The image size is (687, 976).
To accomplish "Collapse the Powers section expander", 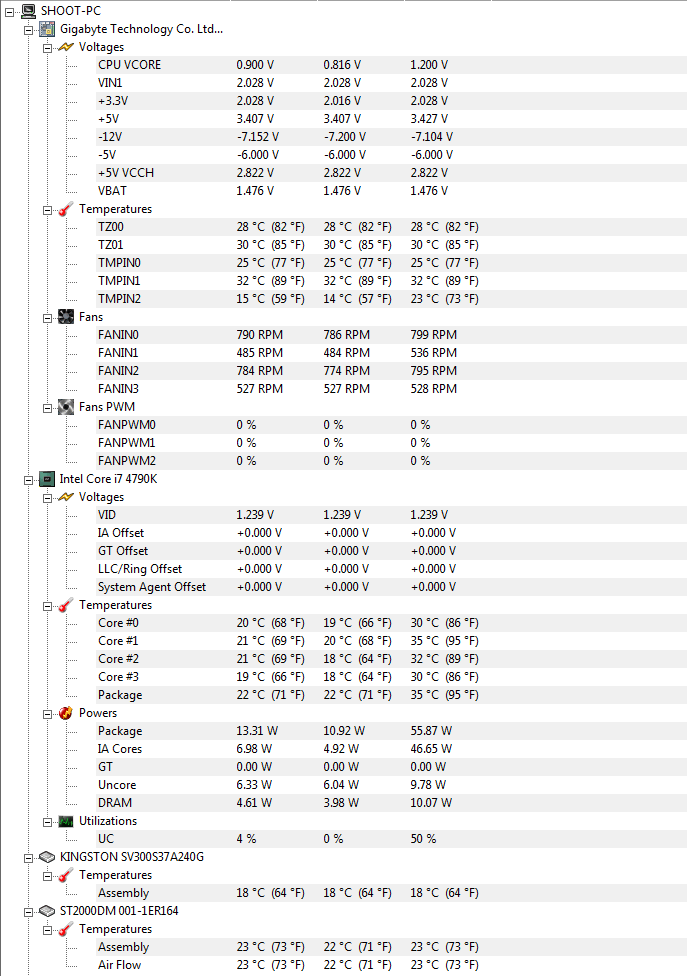I will tap(47, 713).
